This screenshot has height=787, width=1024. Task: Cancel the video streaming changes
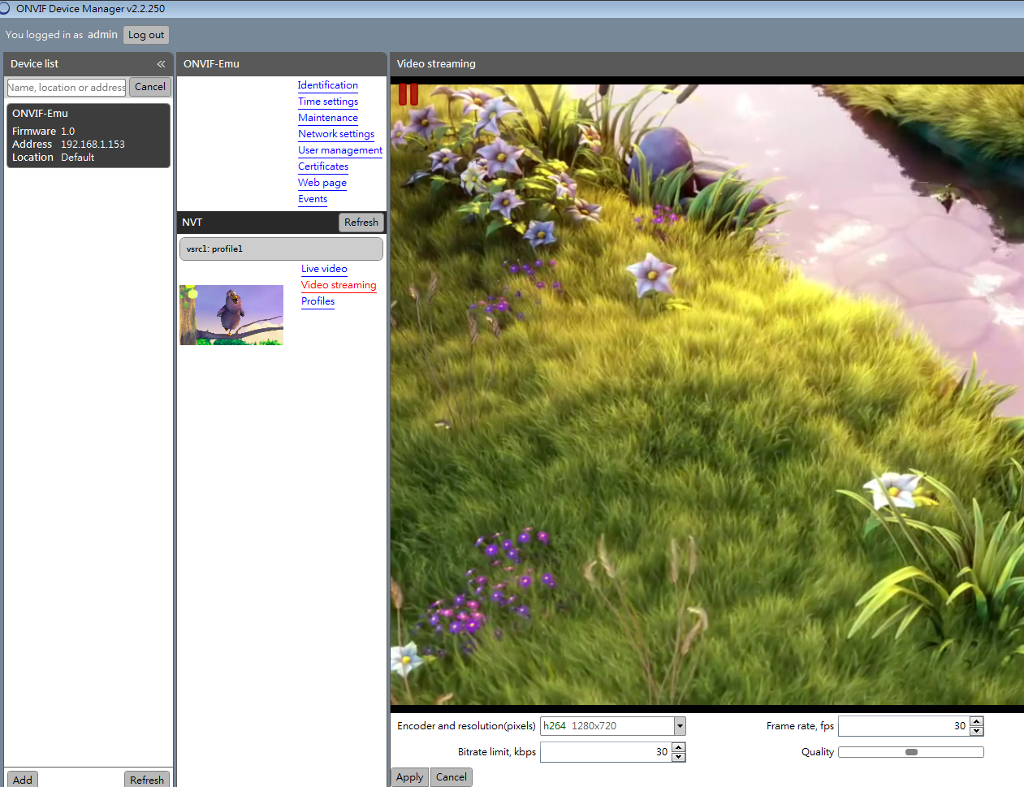click(451, 777)
